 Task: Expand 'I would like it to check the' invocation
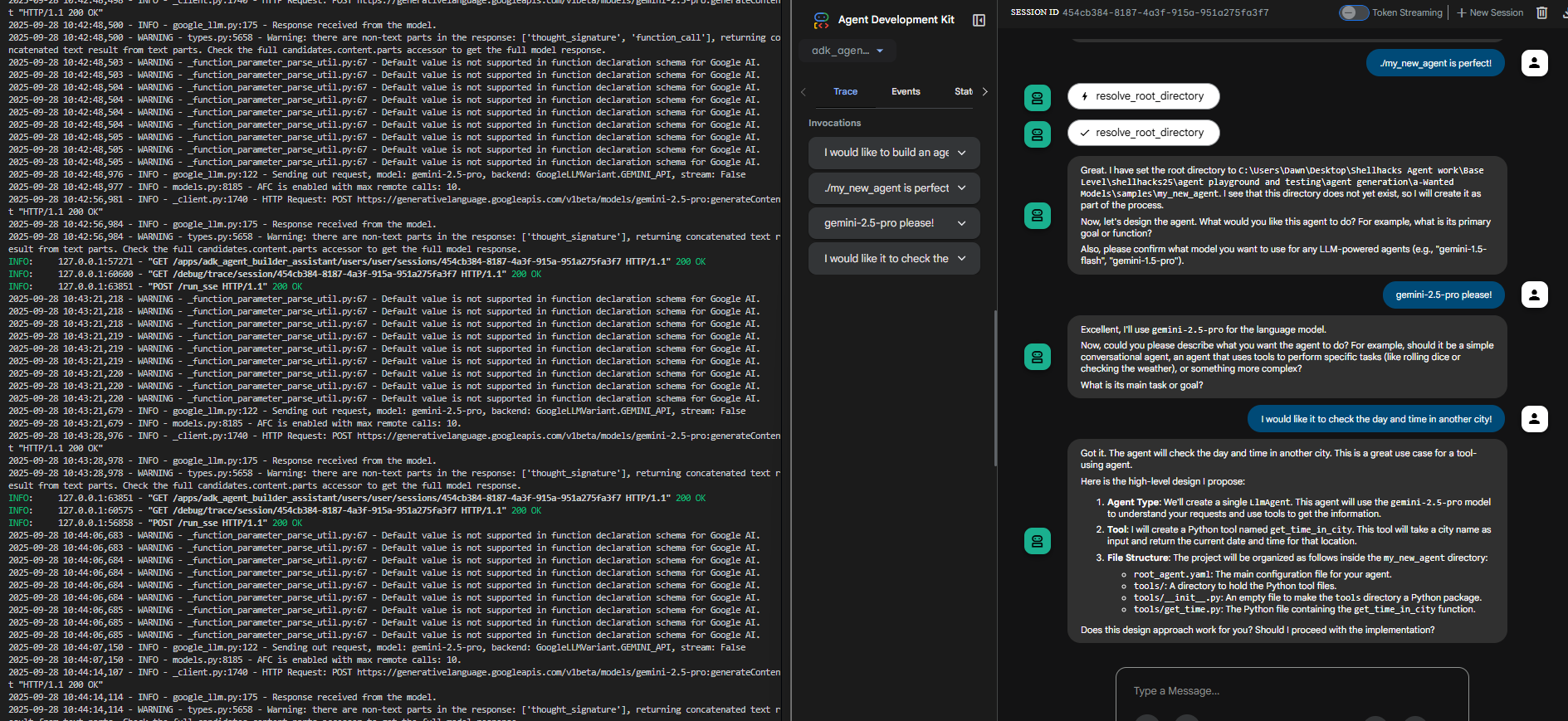tap(894, 259)
